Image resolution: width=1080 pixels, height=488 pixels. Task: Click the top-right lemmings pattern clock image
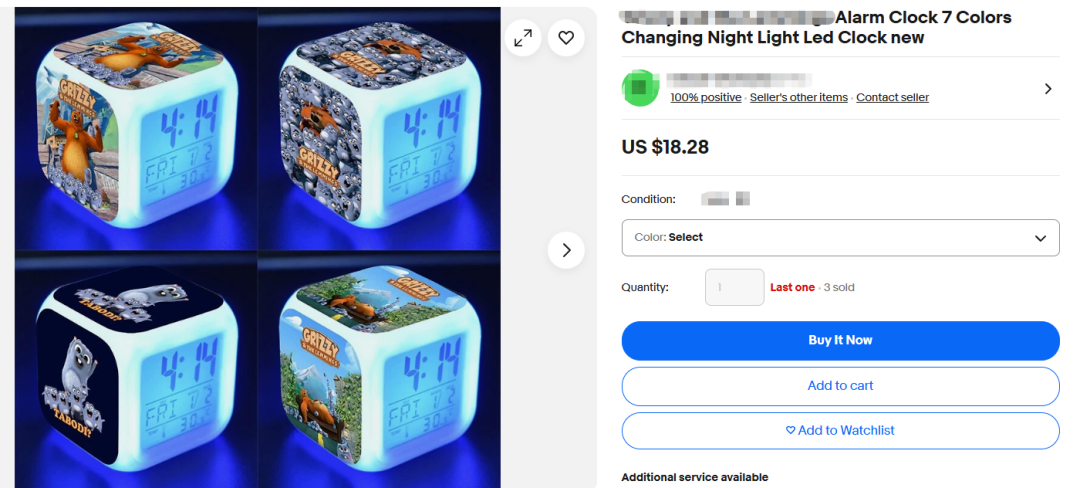pos(379,129)
